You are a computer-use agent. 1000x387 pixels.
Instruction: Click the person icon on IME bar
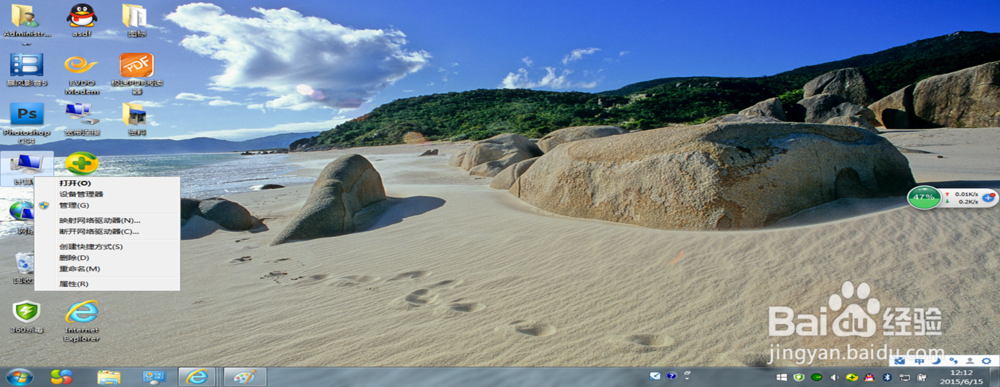coord(970,361)
